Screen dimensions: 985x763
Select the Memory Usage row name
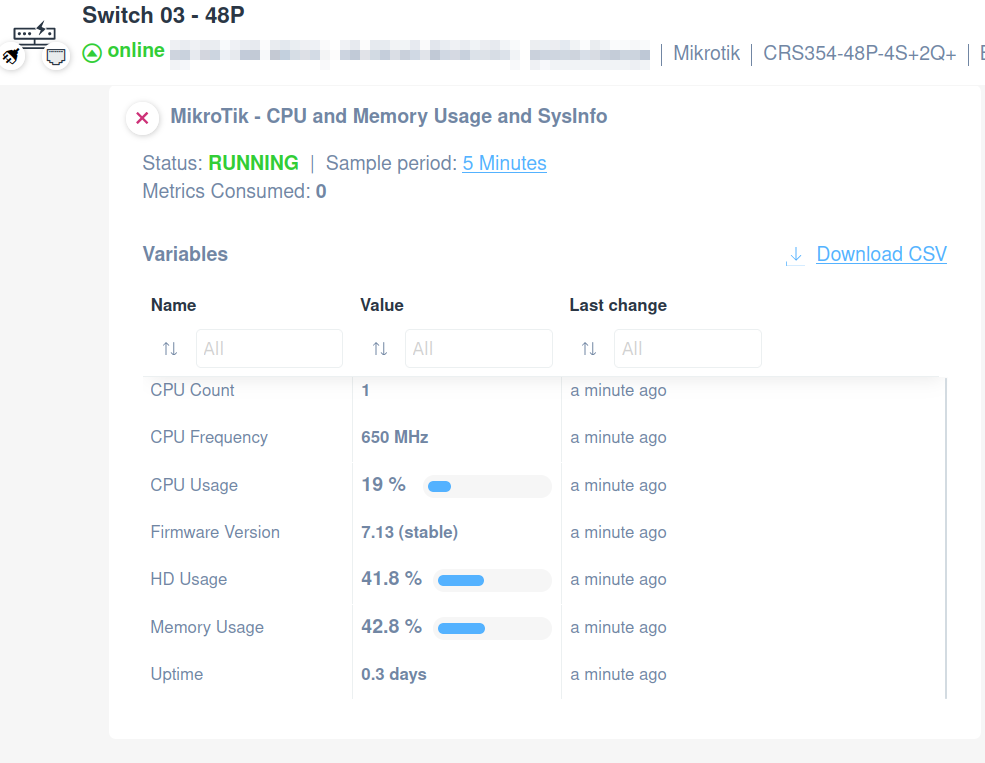point(207,627)
